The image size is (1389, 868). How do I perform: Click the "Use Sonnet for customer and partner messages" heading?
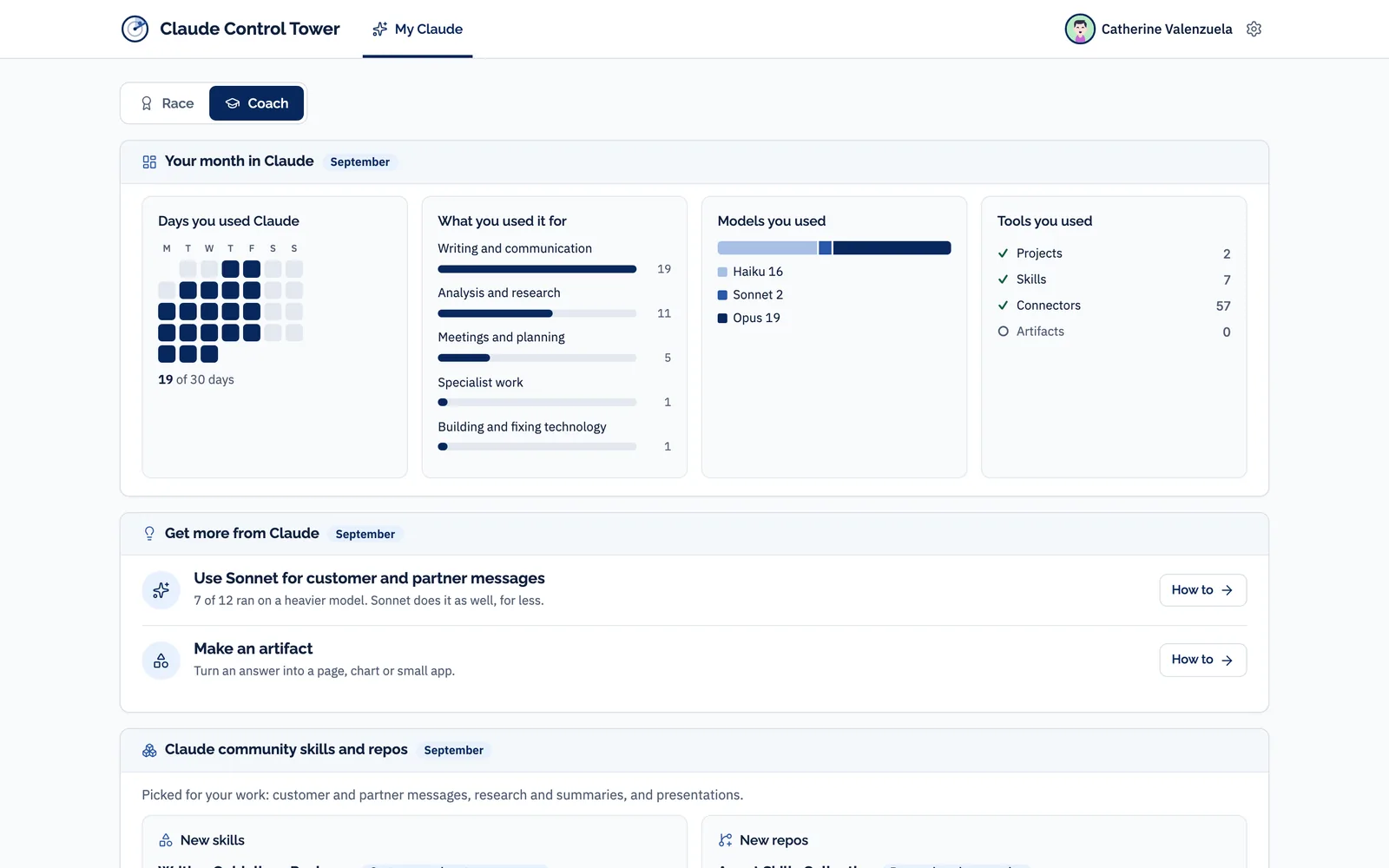[369, 578]
